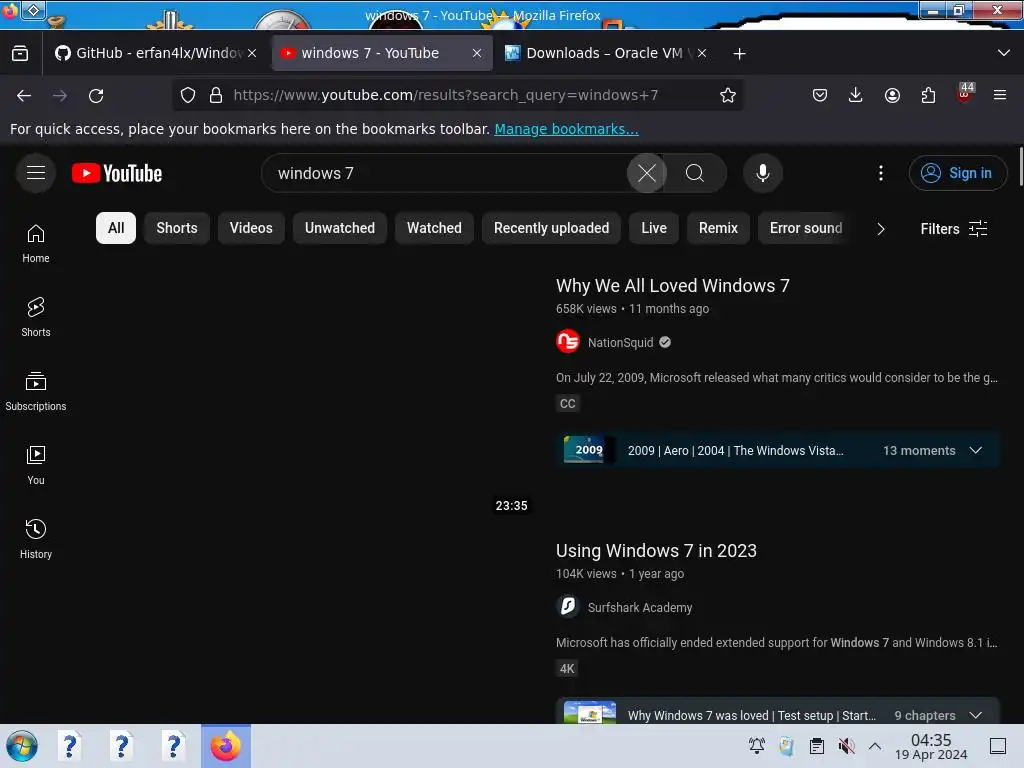The height and width of the screenshot is (768, 1024).
Task: Reload the current YouTube page
Action: click(x=96, y=95)
